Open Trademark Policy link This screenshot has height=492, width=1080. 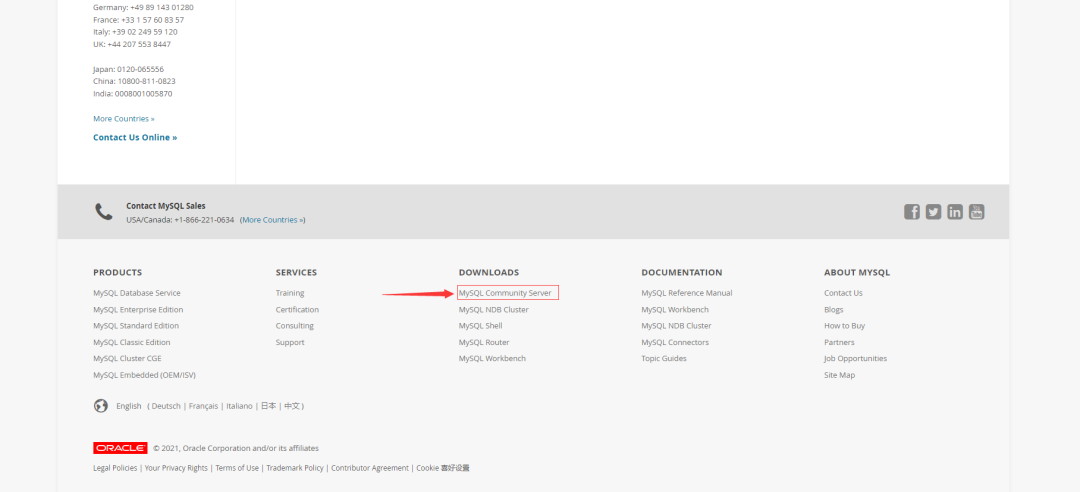pos(295,468)
